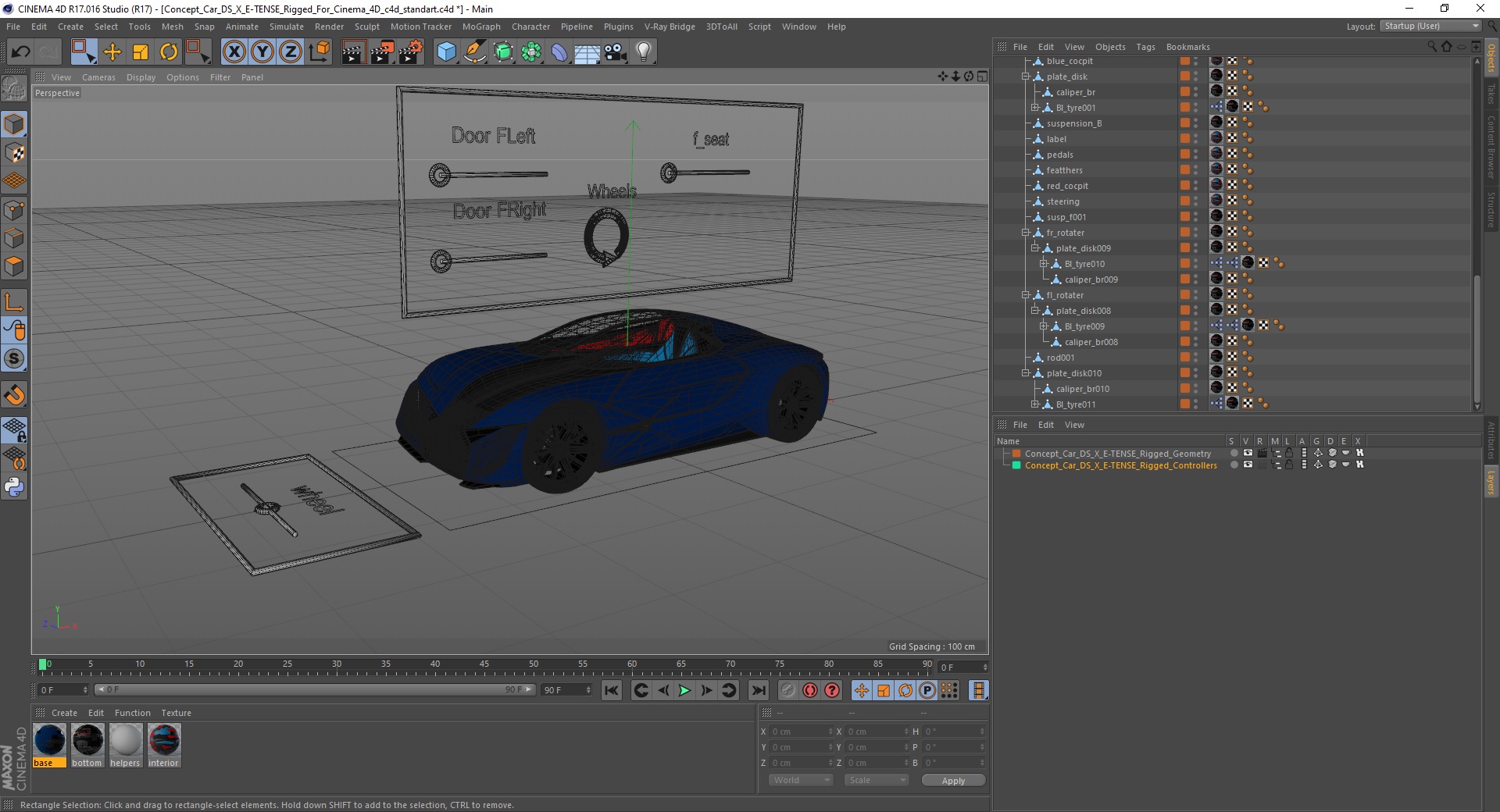Collapse the fr_rotater tree item
1500x812 pixels.
tap(1026, 233)
